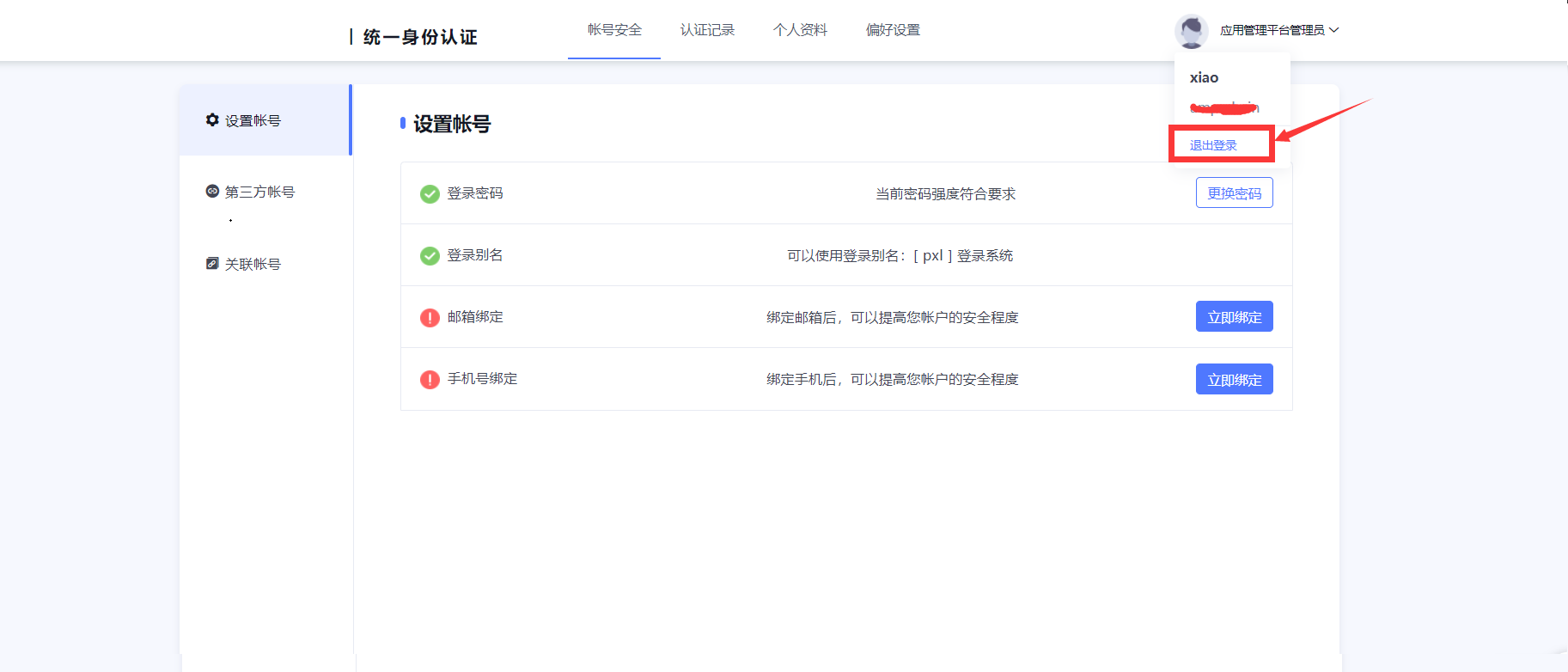The height and width of the screenshot is (672, 1568).
Task: Click the user avatar in the header
Action: pos(1191,31)
